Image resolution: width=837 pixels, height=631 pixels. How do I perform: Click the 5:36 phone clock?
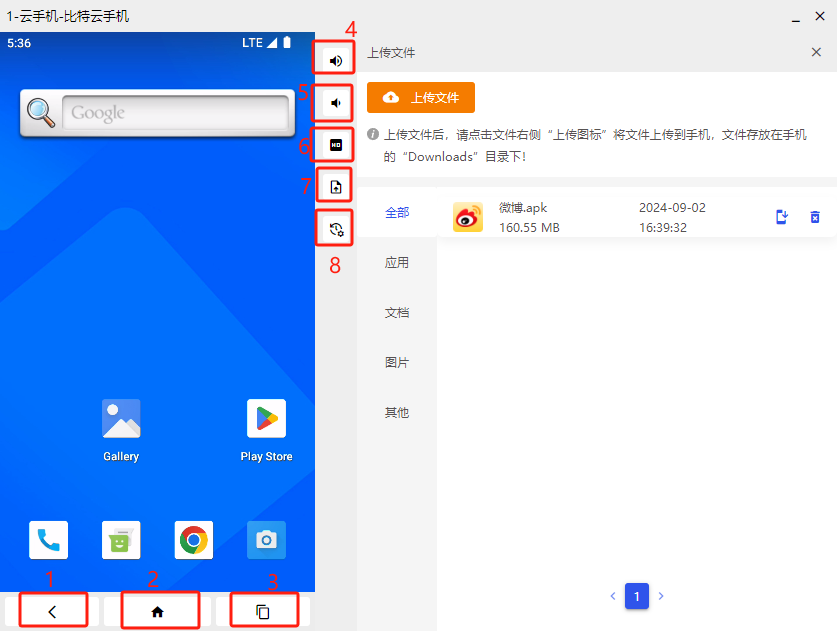[x=19, y=43]
